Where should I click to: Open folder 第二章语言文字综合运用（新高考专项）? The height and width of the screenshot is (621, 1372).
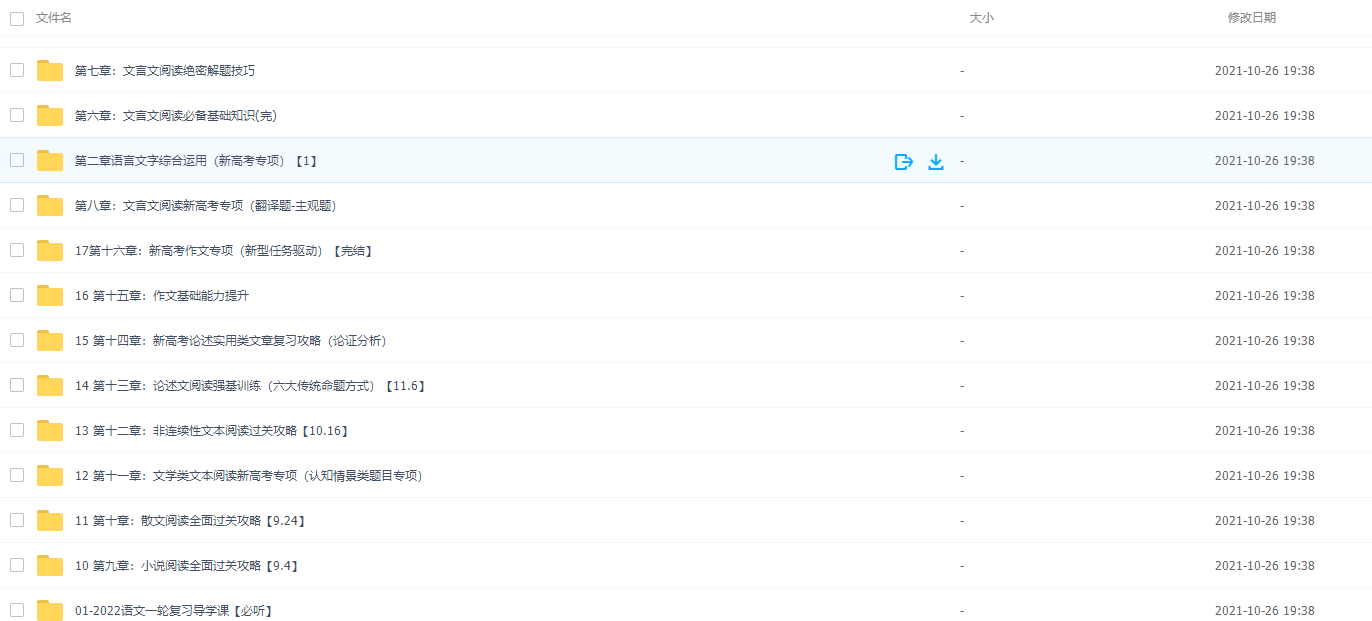tap(195, 161)
